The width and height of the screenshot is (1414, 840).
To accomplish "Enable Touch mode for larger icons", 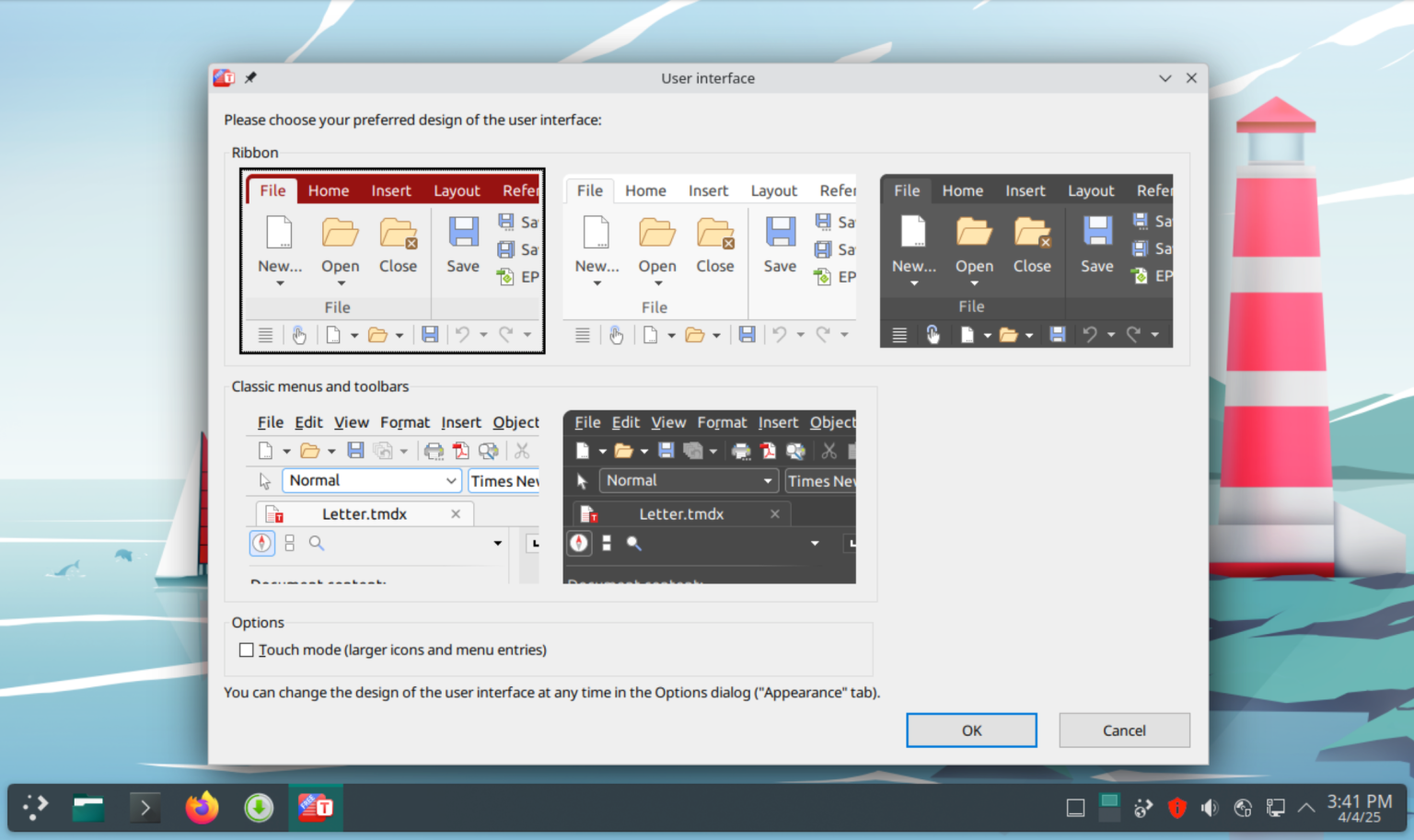I will point(246,650).
